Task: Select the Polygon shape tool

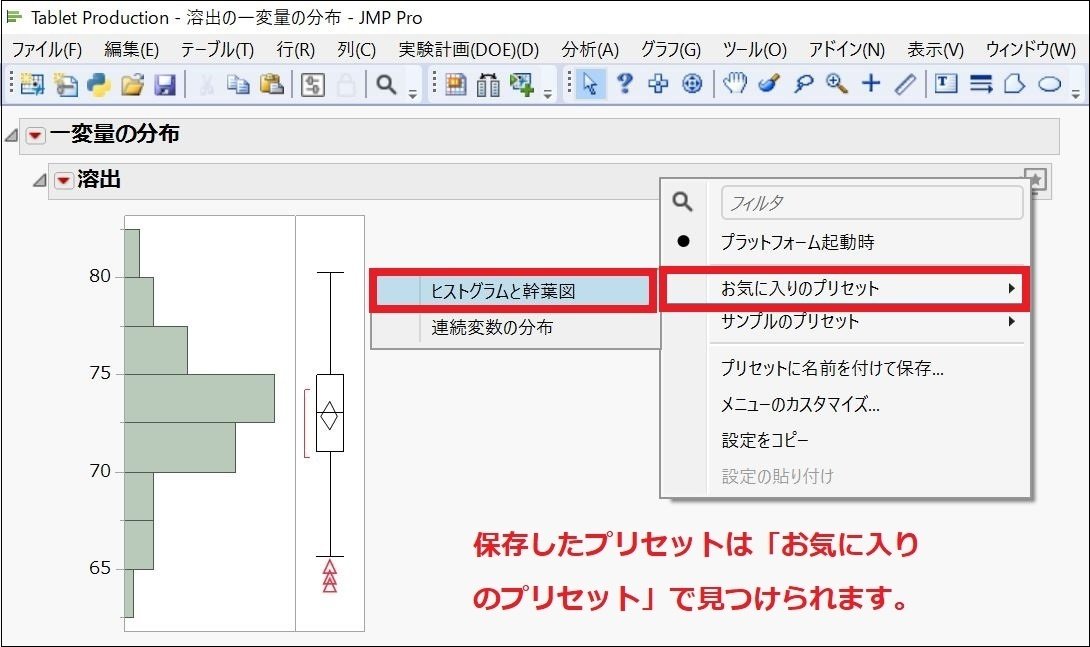Action: [1015, 84]
